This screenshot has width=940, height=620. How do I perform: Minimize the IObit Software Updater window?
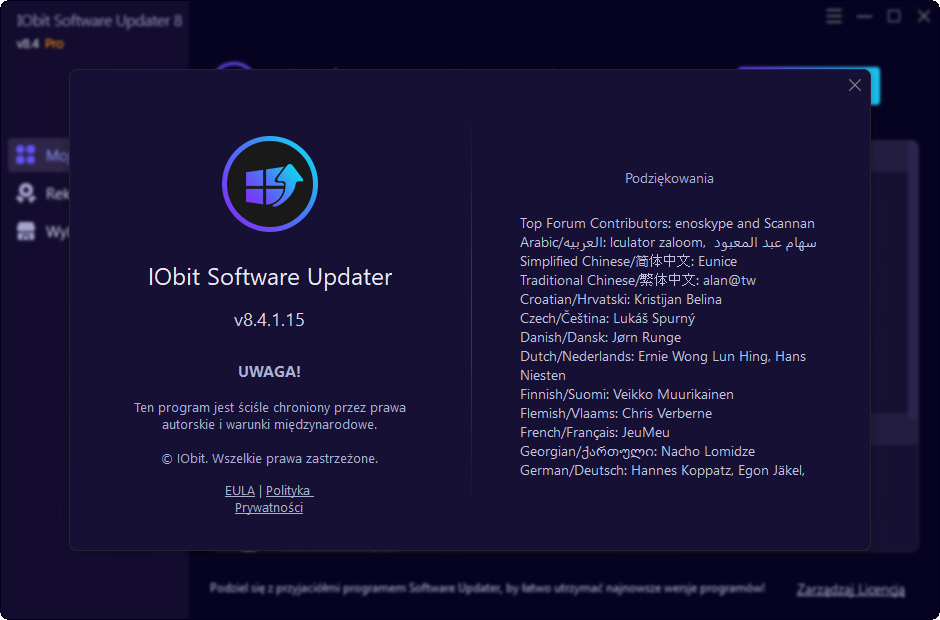coord(864,16)
